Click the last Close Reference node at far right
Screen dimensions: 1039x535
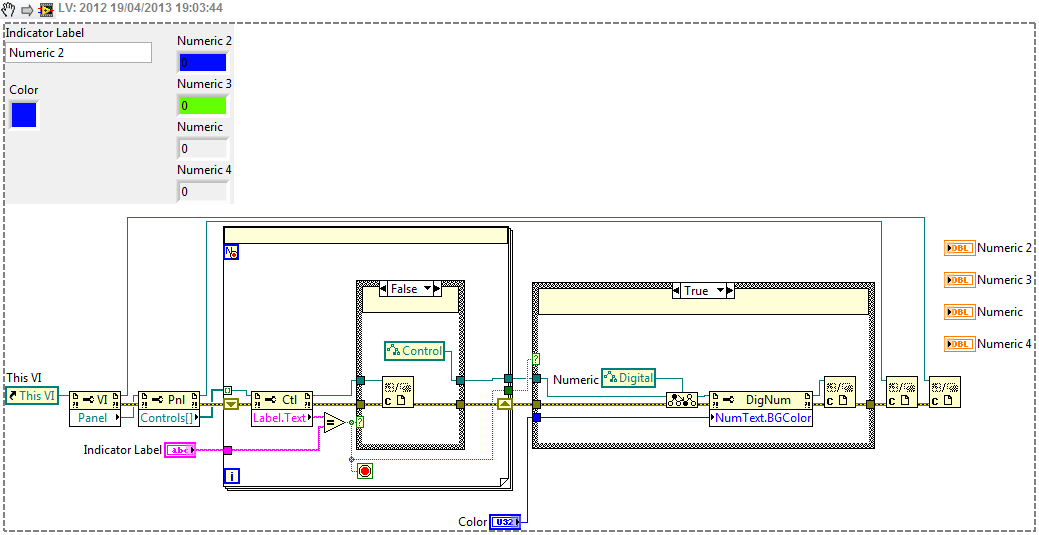(x=944, y=392)
